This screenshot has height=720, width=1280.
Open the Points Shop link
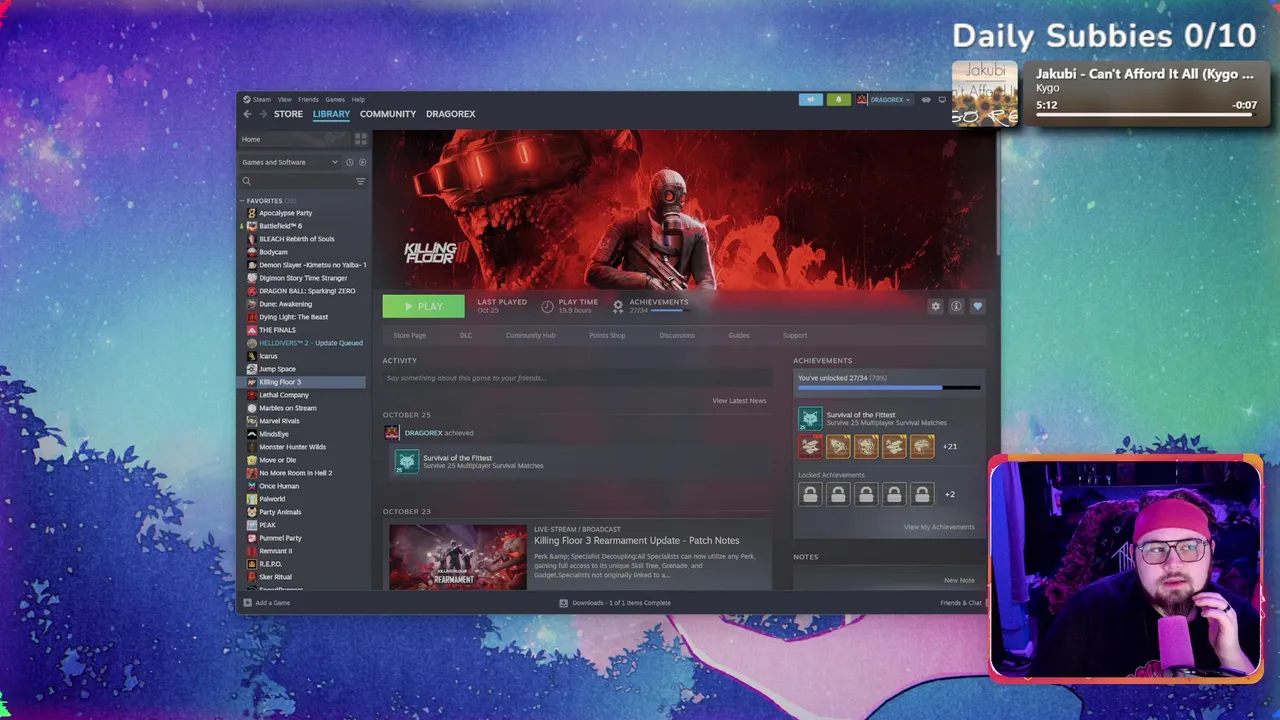coord(607,335)
